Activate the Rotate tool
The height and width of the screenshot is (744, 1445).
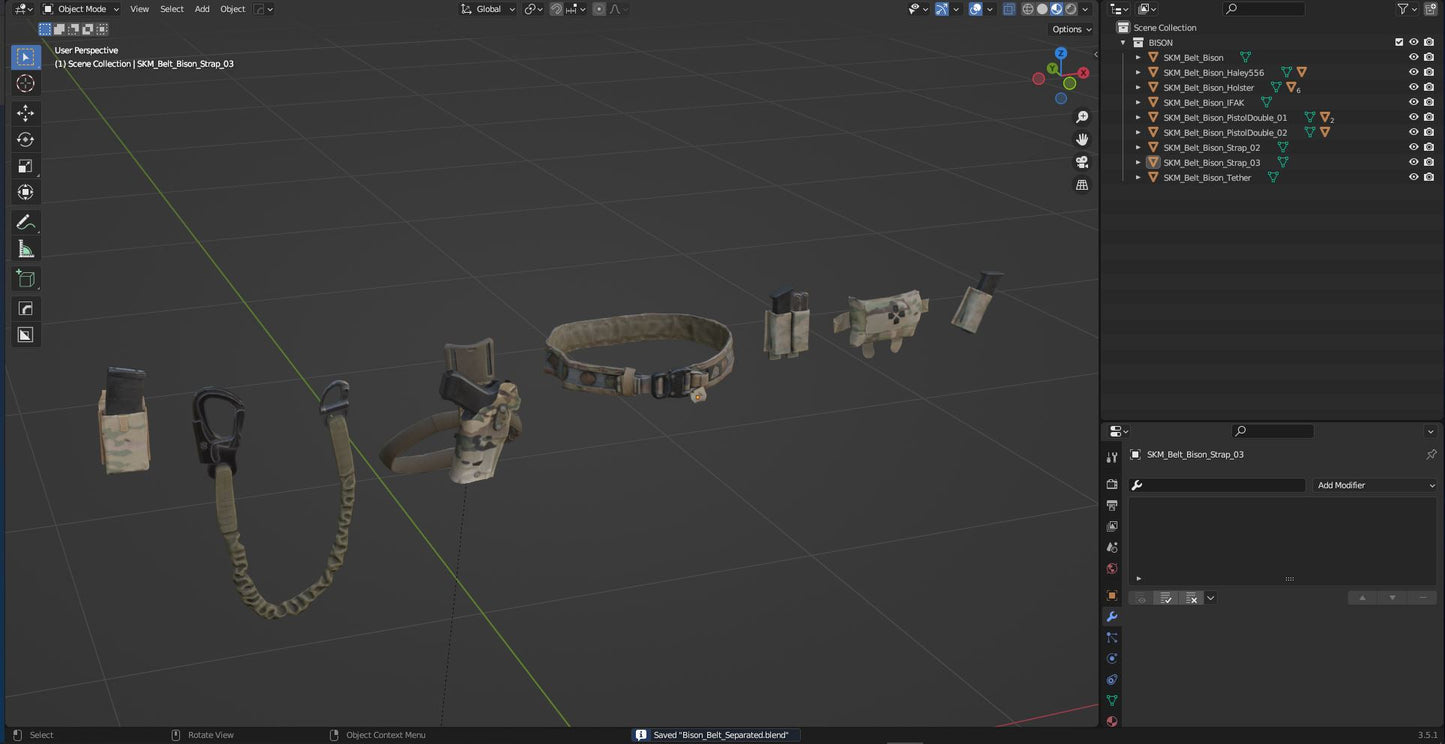[25, 139]
